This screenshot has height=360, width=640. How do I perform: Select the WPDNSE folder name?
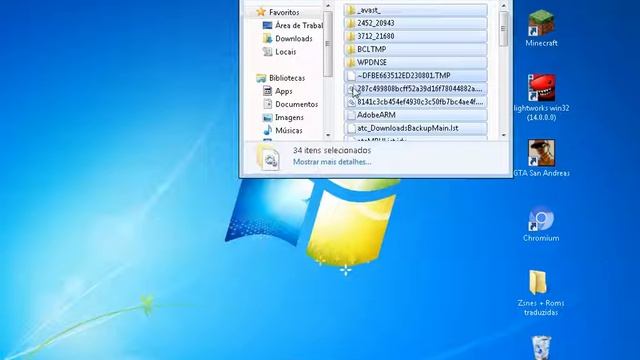(x=372, y=62)
